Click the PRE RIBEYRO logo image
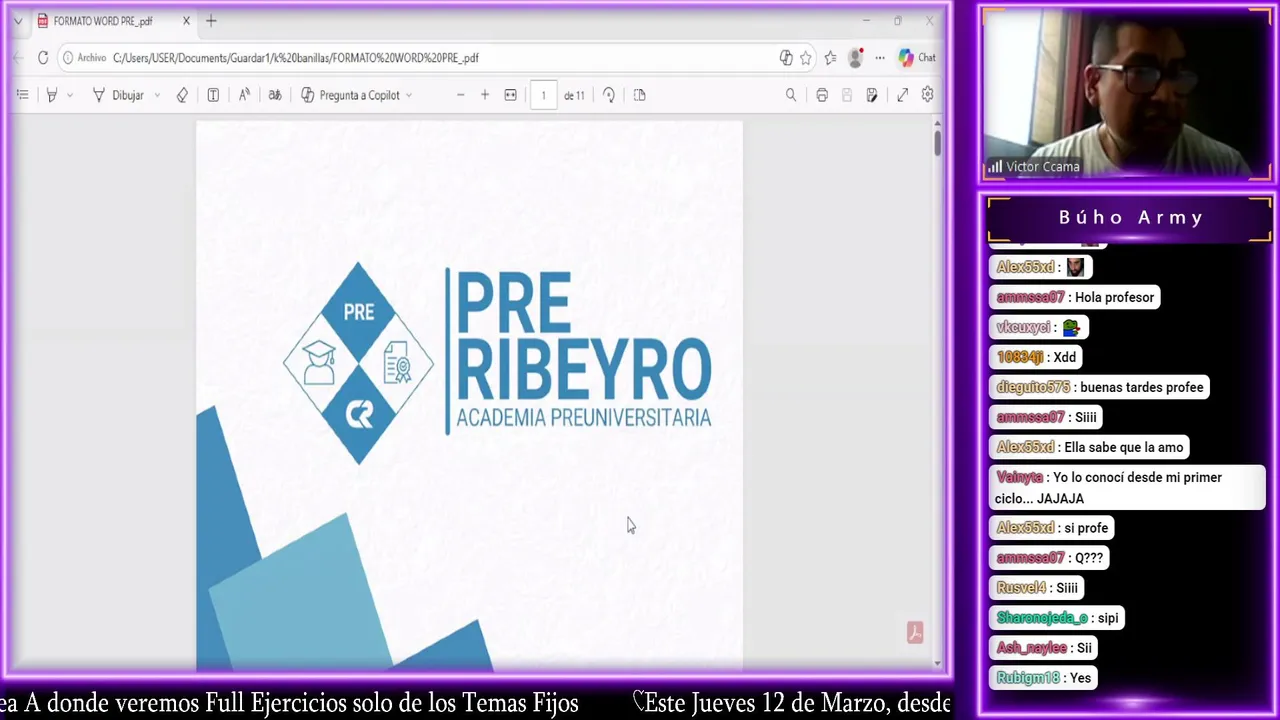1280x720 pixels. coord(497,363)
